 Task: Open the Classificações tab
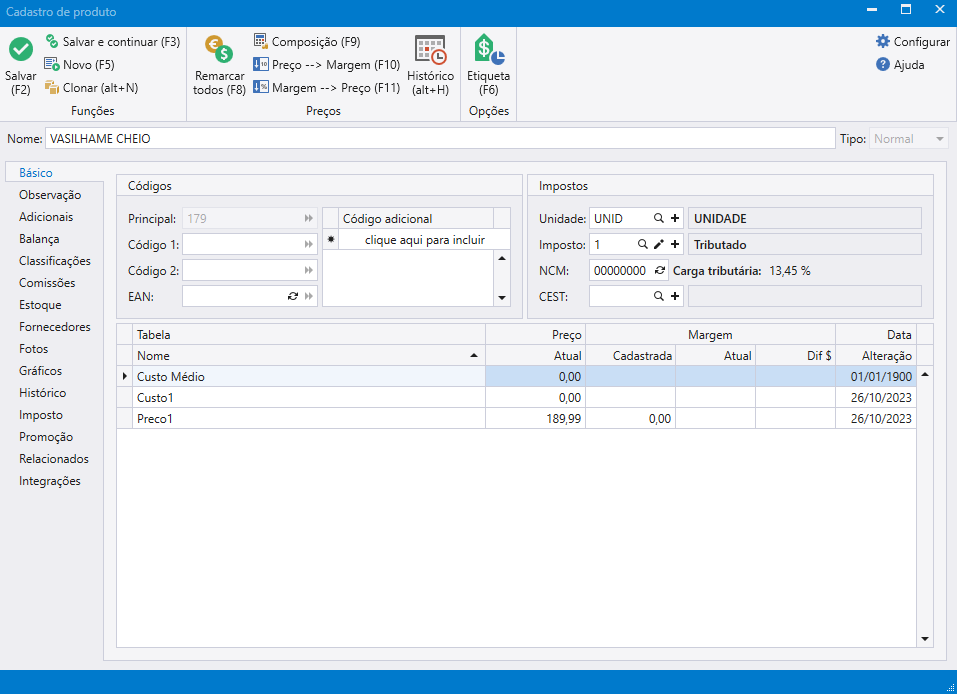point(55,261)
